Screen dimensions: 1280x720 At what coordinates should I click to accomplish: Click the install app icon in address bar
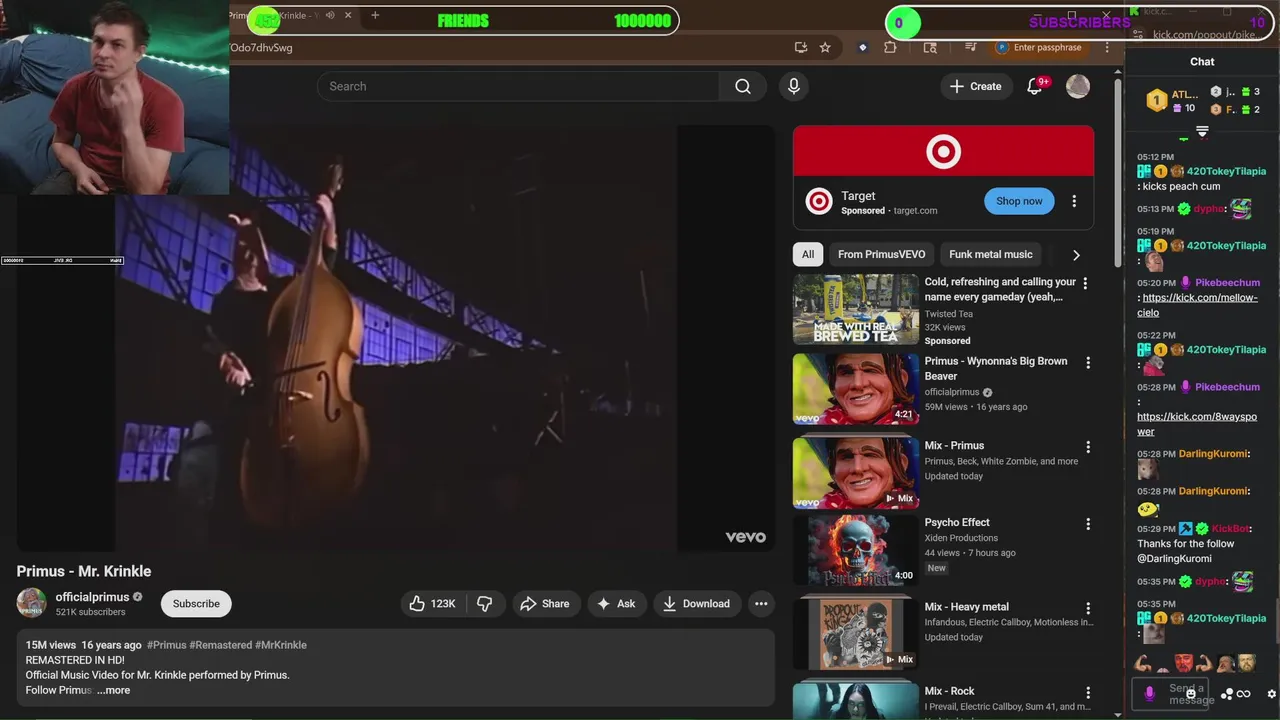click(800, 47)
